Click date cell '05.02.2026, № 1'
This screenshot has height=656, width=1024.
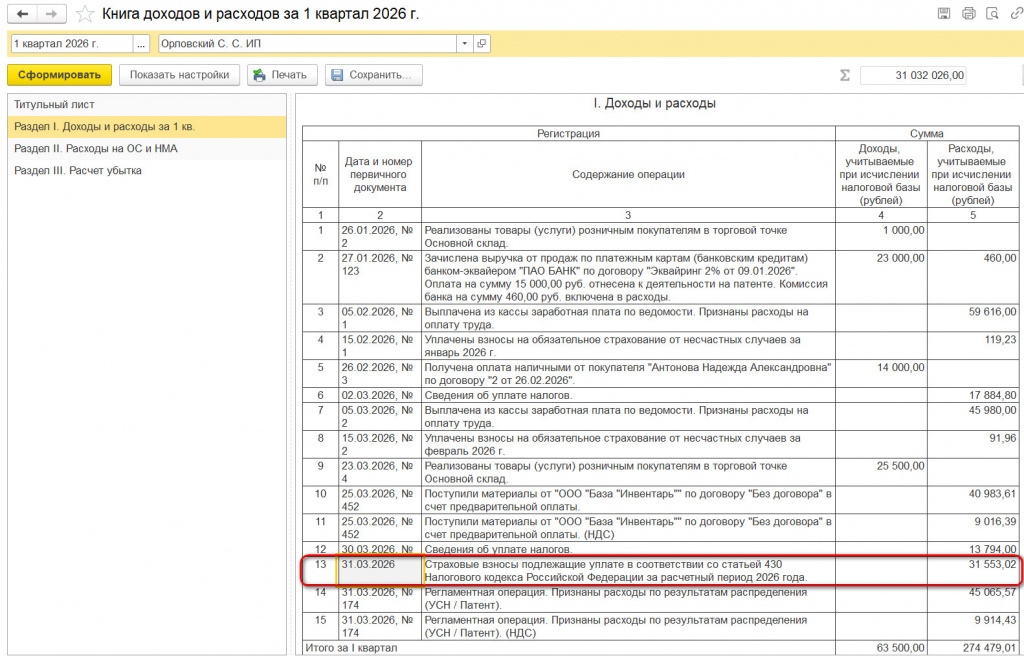click(379, 319)
